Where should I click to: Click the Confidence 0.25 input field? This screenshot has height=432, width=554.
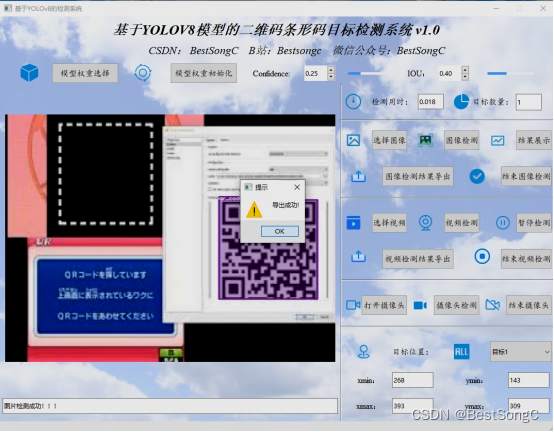316,73
